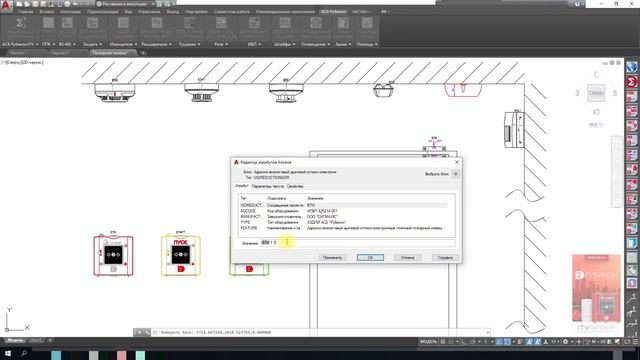Screen dimensions: 640x360
Task: Click the Open file icon in quick access
Action: pos(27,4)
